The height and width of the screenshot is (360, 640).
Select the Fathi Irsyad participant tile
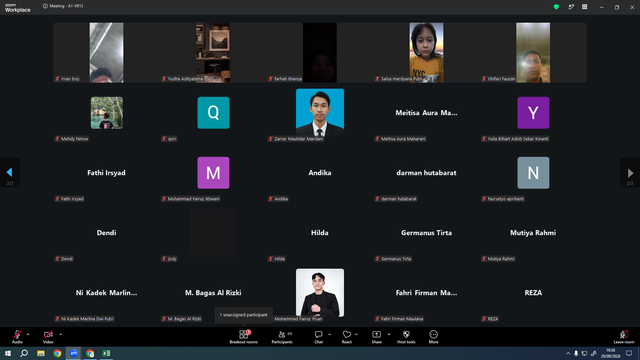click(x=107, y=173)
